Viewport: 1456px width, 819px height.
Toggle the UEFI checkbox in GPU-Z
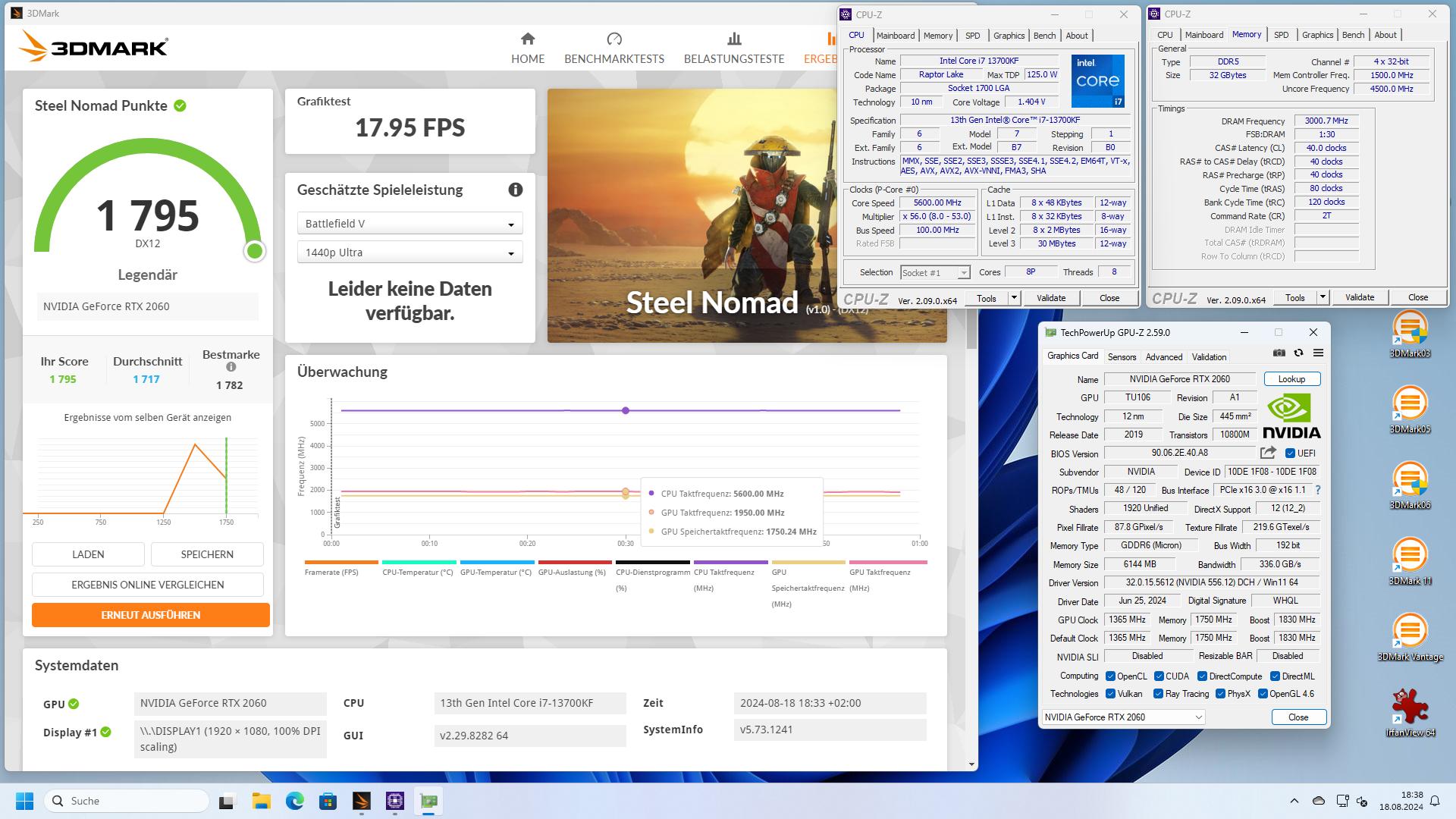pos(1290,453)
